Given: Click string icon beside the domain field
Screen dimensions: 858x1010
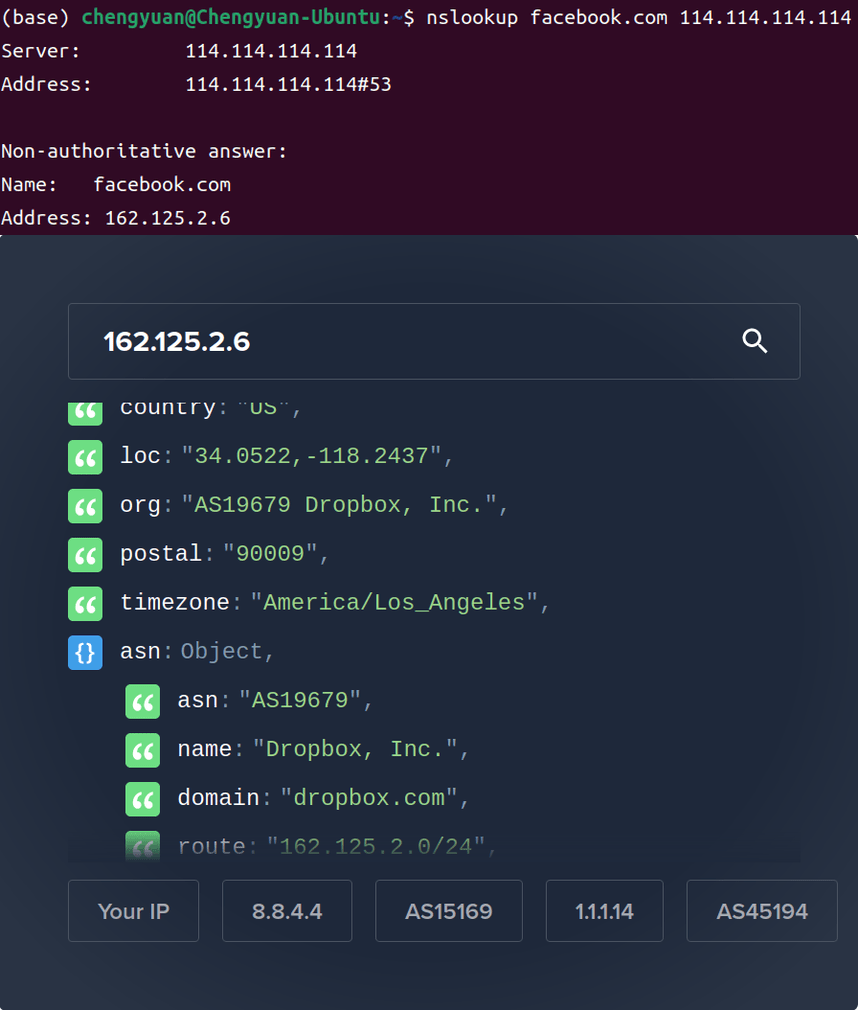Looking at the screenshot, I should (x=142, y=799).
